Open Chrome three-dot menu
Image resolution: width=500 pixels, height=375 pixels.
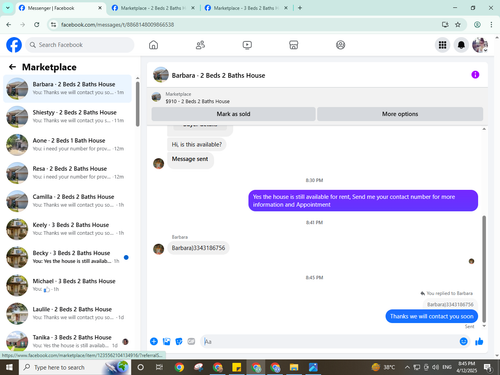[491, 25]
